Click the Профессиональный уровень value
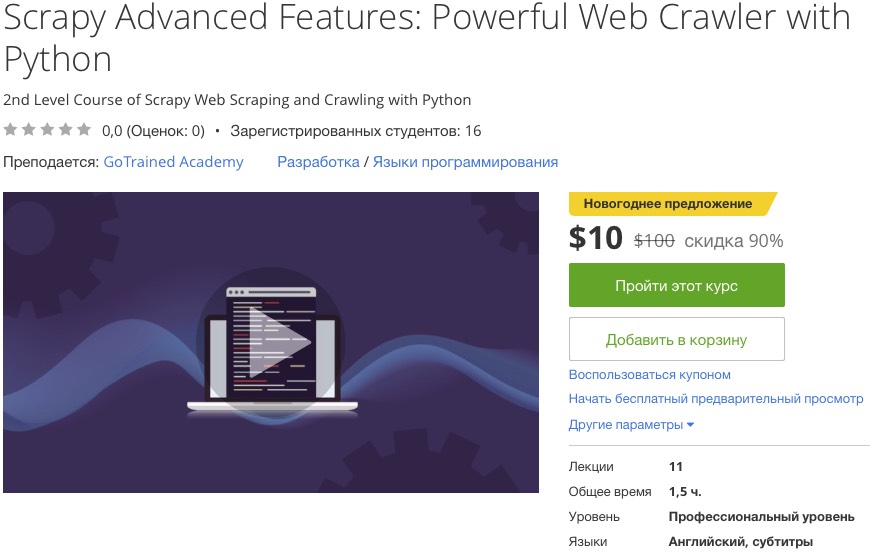The image size is (870, 555). (x=761, y=517)
